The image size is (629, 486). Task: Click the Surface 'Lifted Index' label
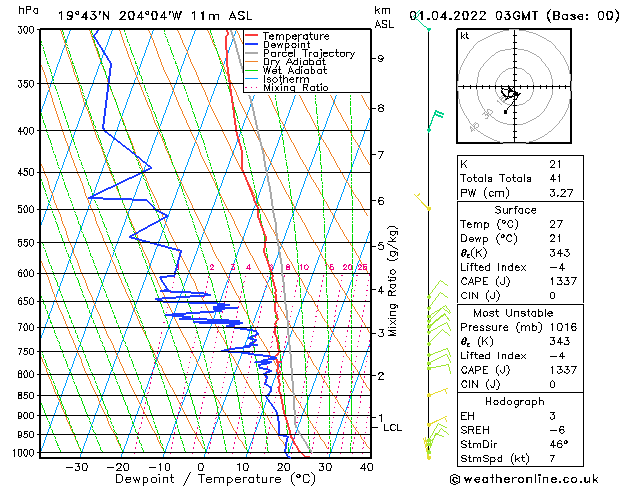[493, 267]
